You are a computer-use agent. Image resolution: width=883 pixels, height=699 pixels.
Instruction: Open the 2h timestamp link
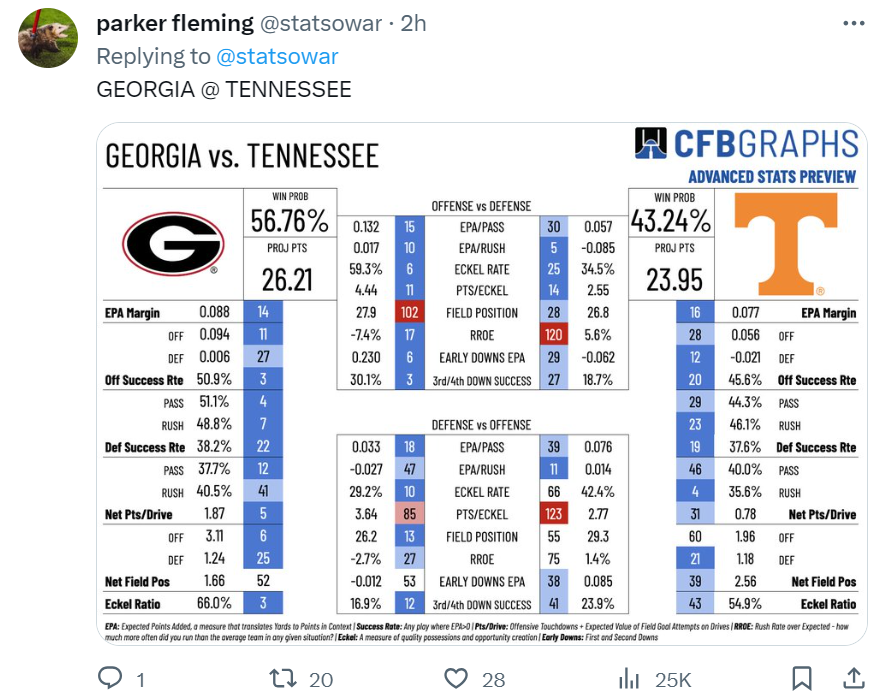point(413,24)
